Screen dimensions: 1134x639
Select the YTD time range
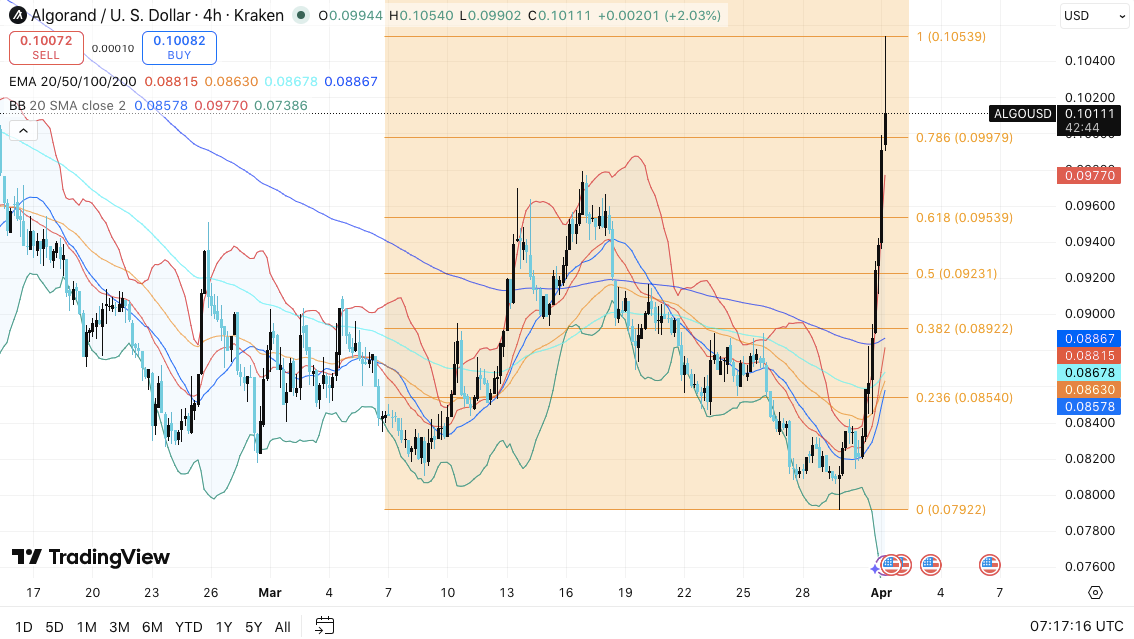[x=188, y=627]
